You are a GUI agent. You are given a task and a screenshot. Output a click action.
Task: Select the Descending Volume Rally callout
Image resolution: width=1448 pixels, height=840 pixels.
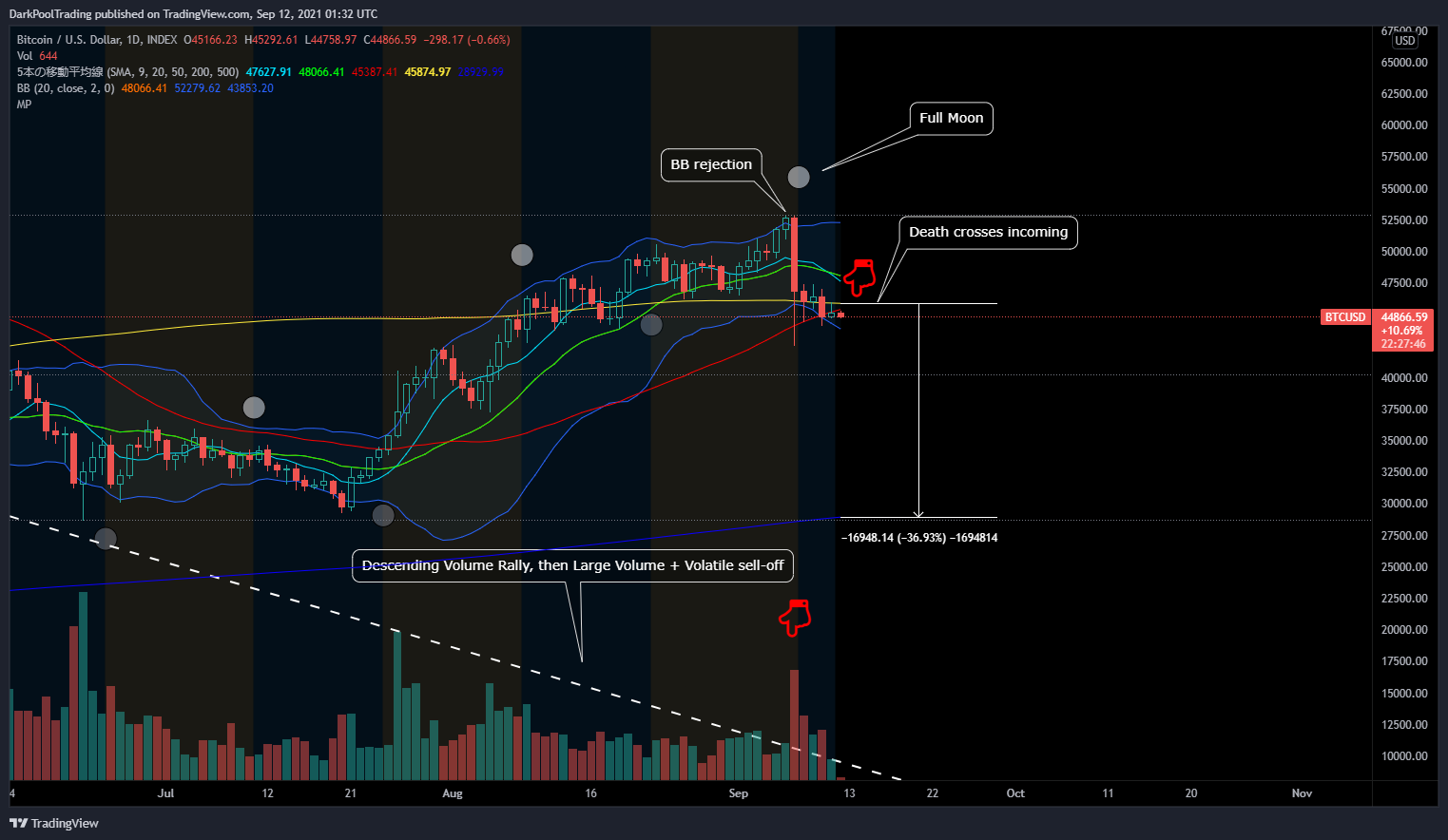[x=572, y=565]
